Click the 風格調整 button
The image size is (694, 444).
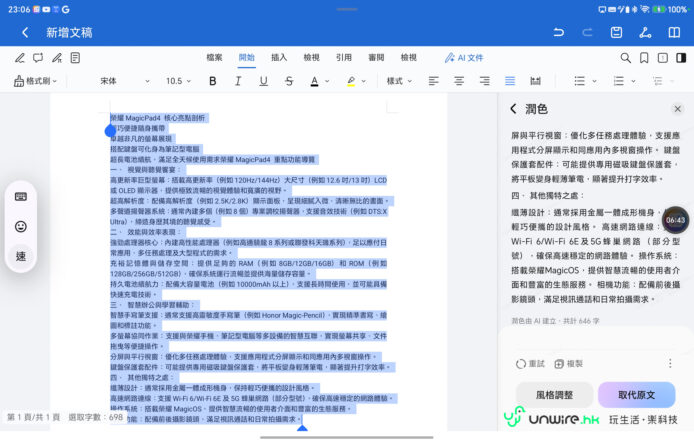[555, 395]
